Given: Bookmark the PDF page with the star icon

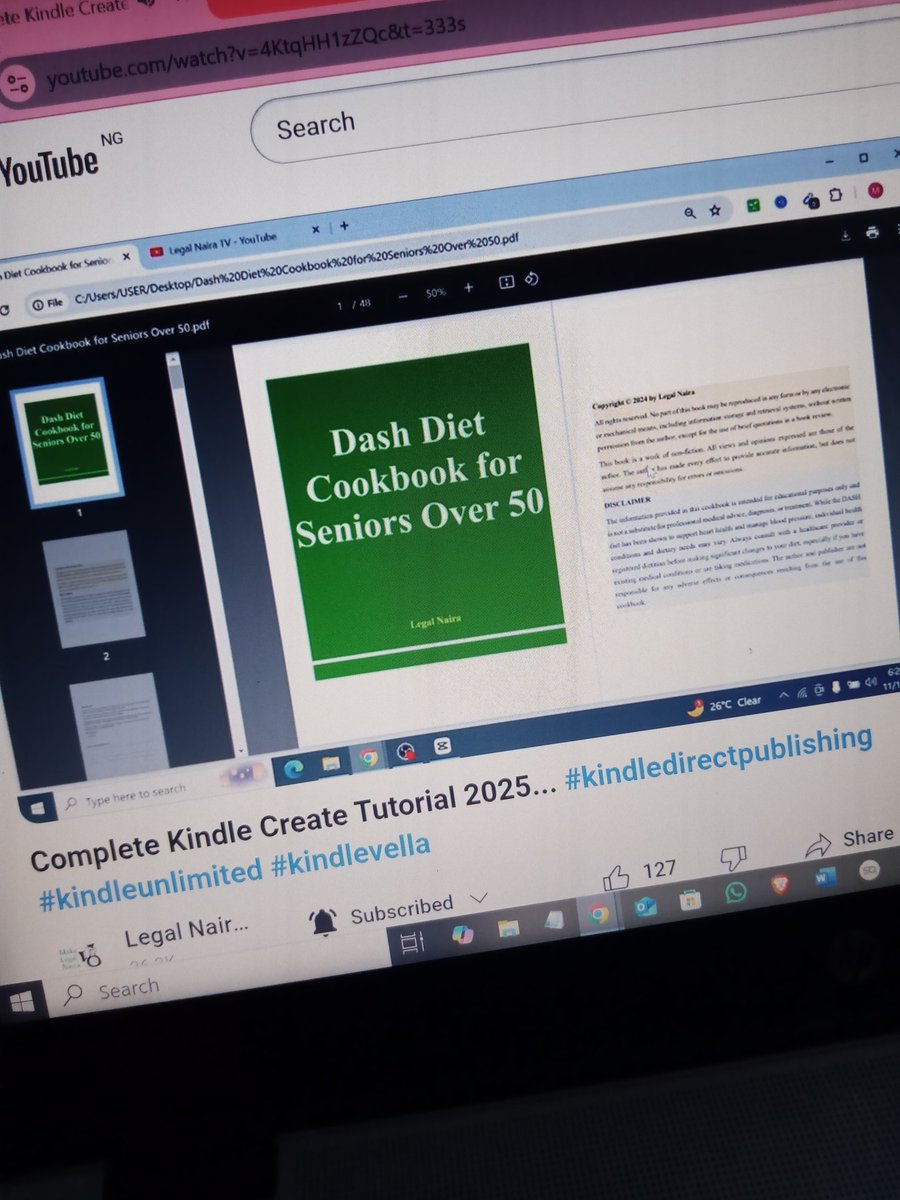Looking at the screenshot, I should click(x=715, y=211).
